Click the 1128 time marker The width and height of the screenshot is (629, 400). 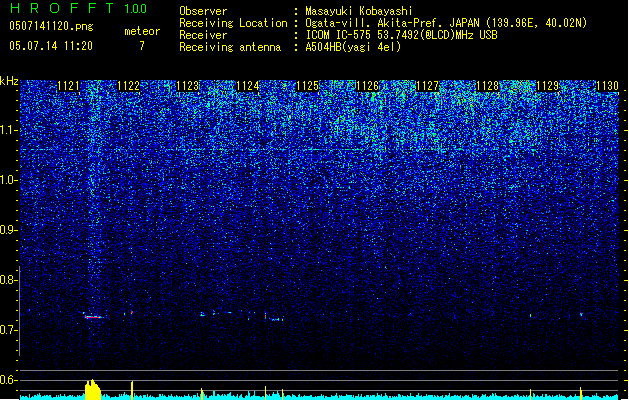tap(487, 86)
